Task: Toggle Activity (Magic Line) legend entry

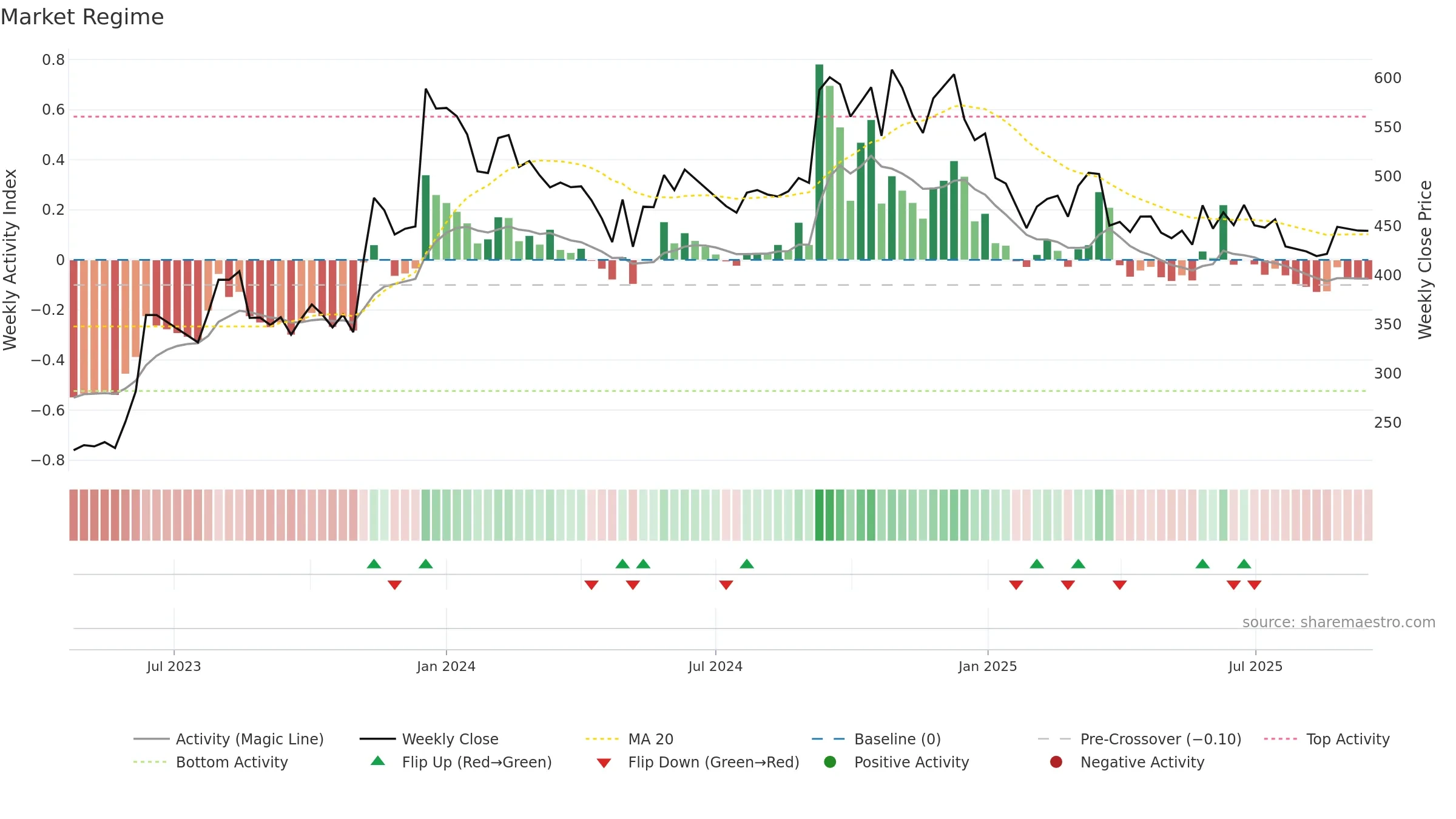Action: tap(229, 739)
